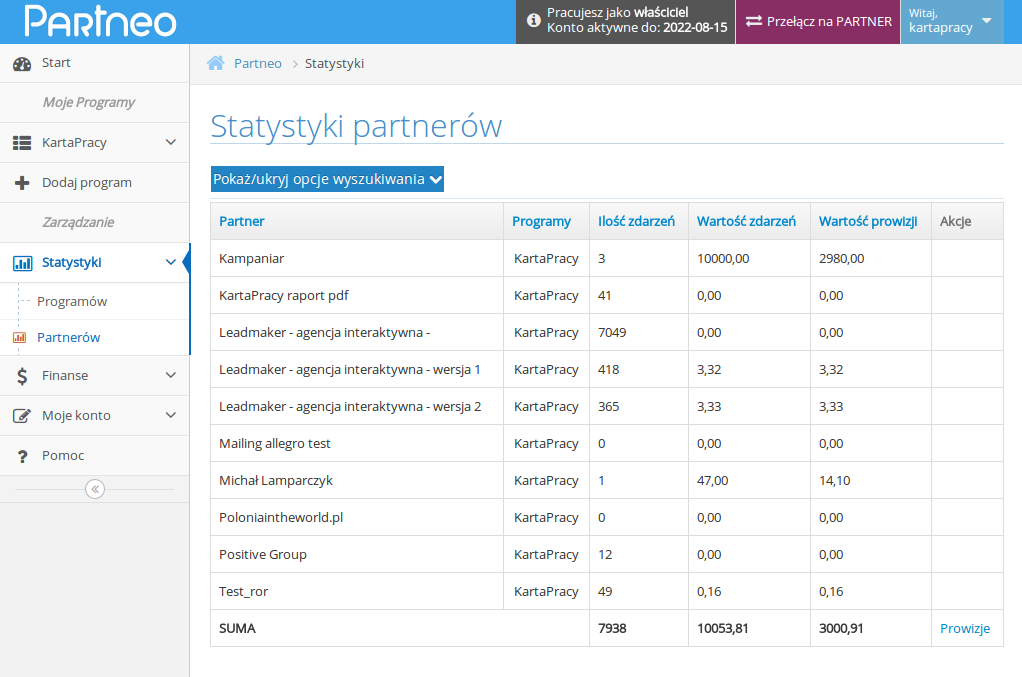Sort table by Programy column

point(541,221)
